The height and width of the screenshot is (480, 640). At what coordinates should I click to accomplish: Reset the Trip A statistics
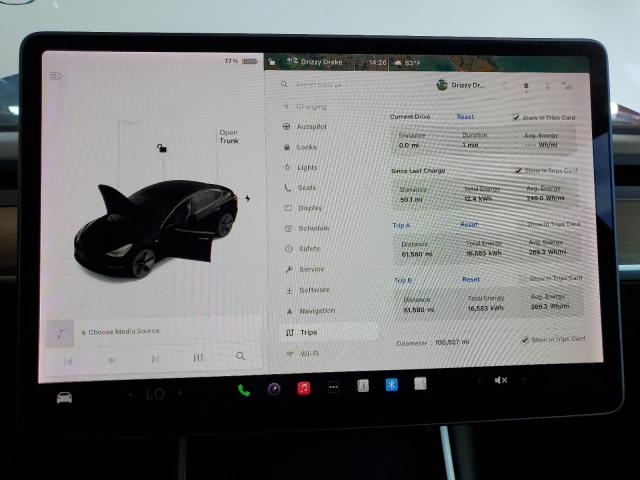[x=468, y=225]
